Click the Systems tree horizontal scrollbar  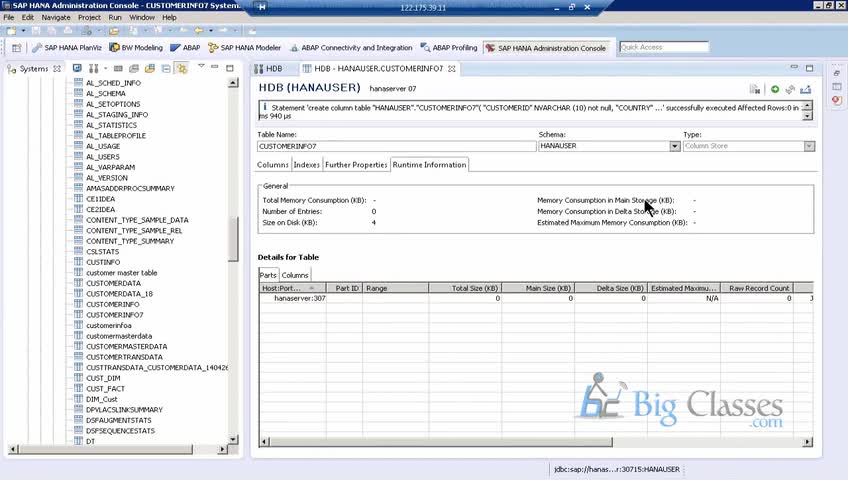[105, 449]
